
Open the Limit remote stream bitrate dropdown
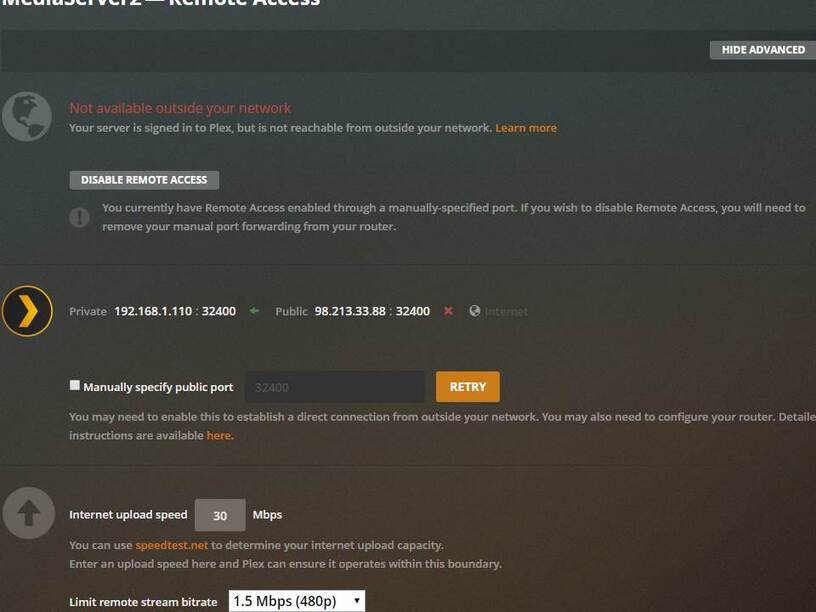297,601
